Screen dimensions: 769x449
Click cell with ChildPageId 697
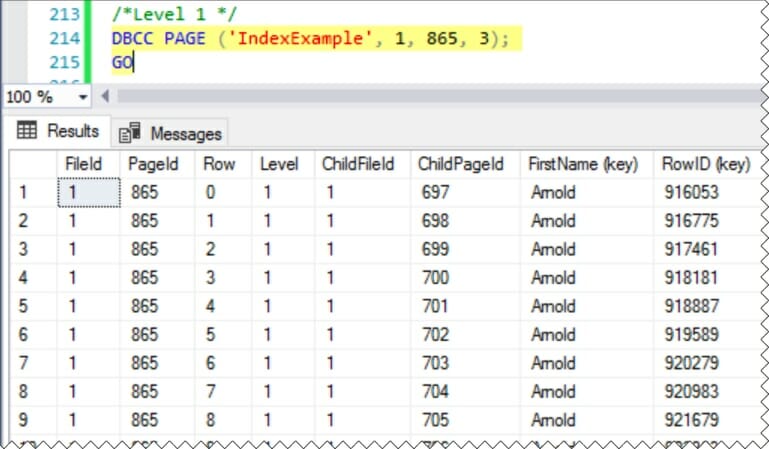click(x=437, y=192)
